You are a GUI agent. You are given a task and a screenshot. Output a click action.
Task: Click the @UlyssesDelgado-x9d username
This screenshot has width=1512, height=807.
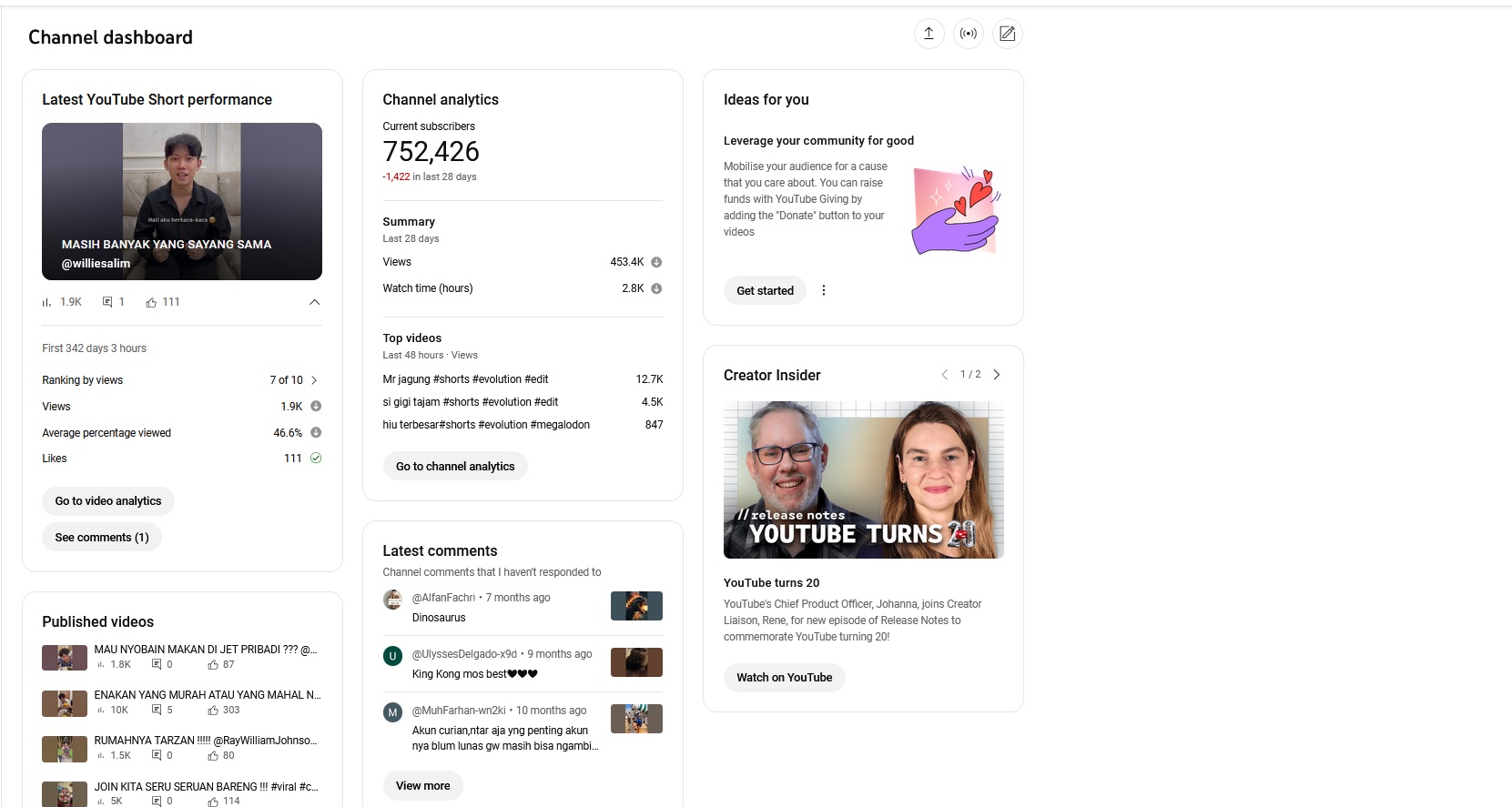pos(464,654)
